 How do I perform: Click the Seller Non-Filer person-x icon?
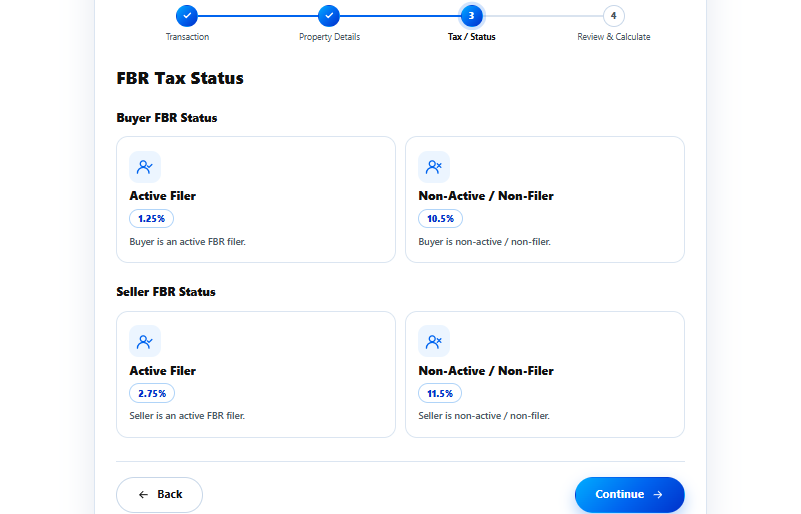(x=434, y=341)
